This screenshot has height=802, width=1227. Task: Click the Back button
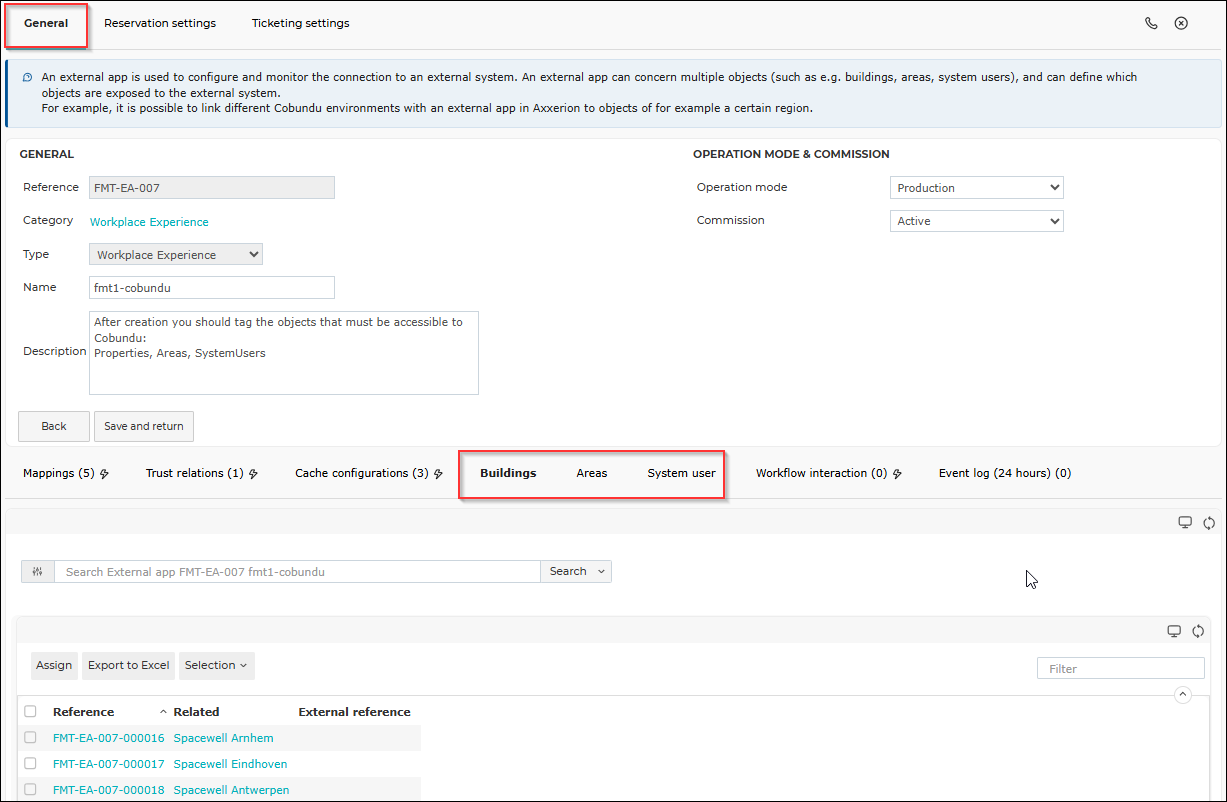point(54,426)
